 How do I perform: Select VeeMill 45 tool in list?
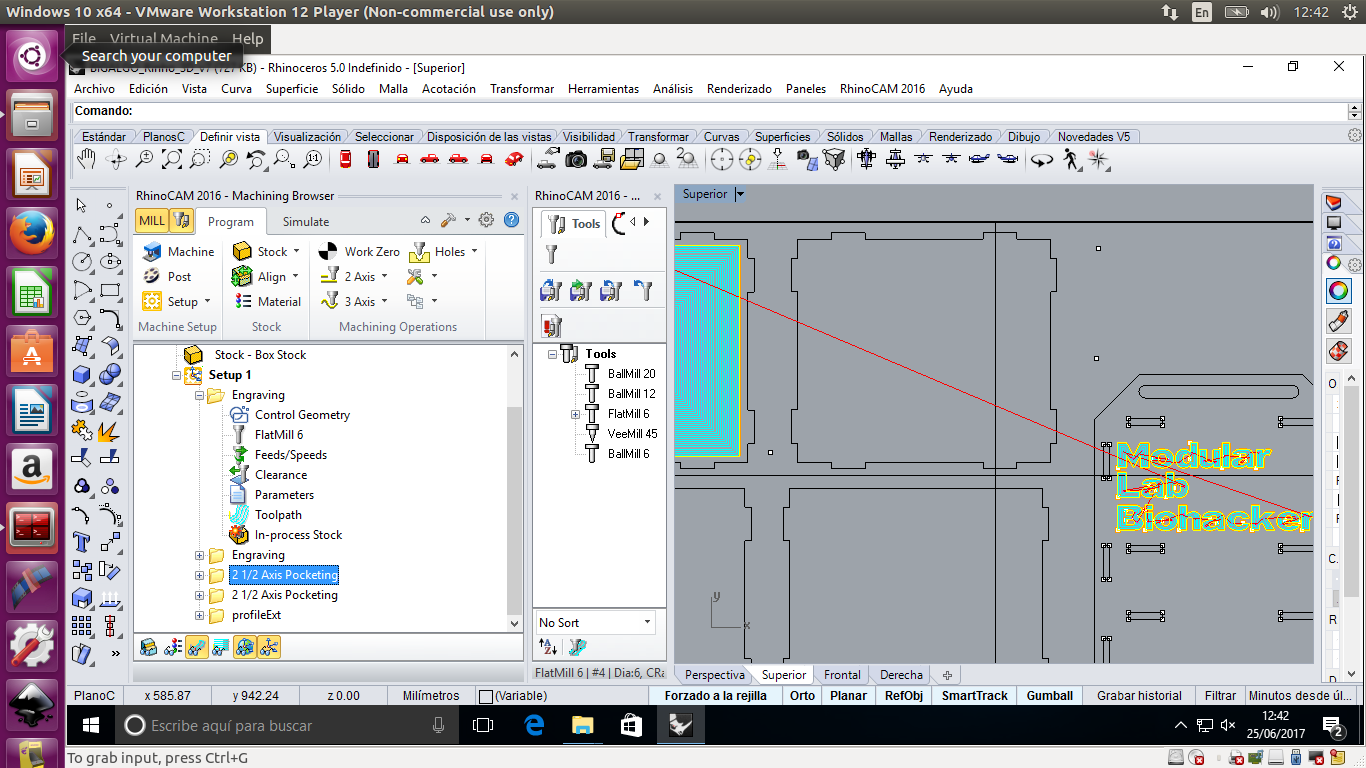click(632, 434)
